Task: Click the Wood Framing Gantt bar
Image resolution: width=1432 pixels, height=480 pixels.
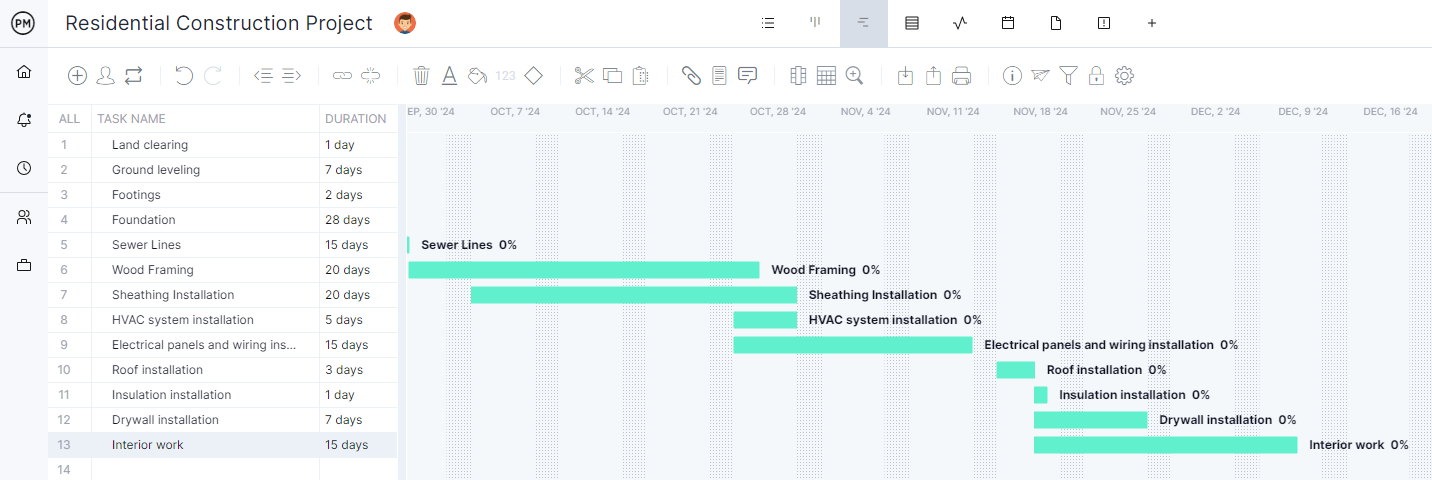Action: pyautogui.click(x=584, y=270)
